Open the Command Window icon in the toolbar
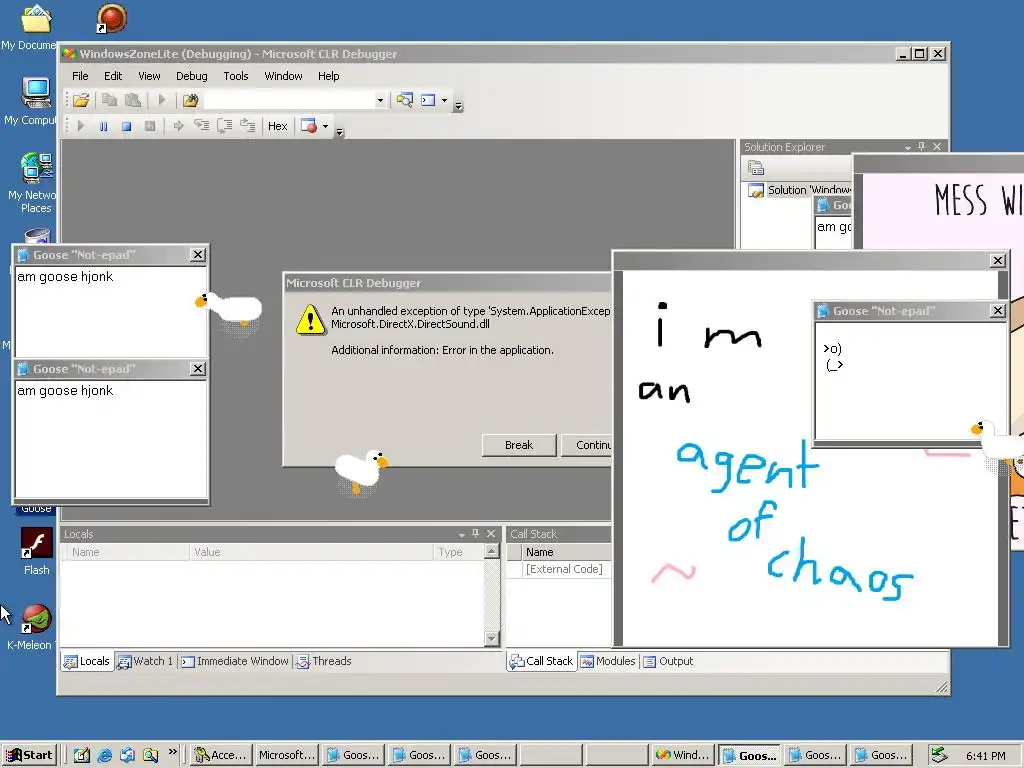Image resolution: width=1024 pixels, height=768 pixels. pyautogui.click(x=428, y=100)
